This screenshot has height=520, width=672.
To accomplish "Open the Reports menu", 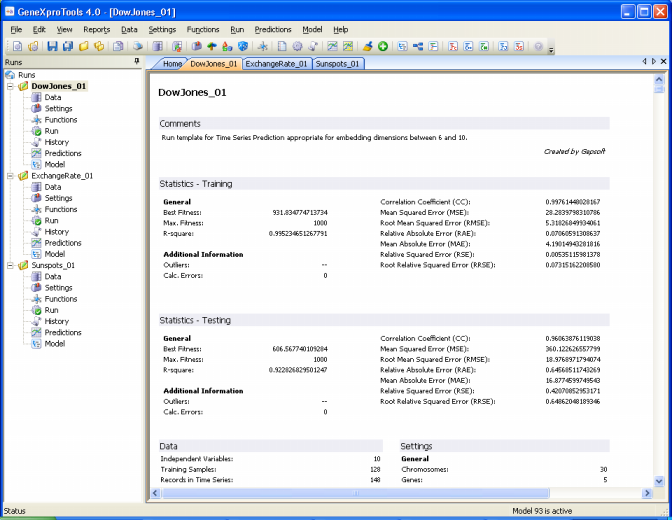I will 96,30.
